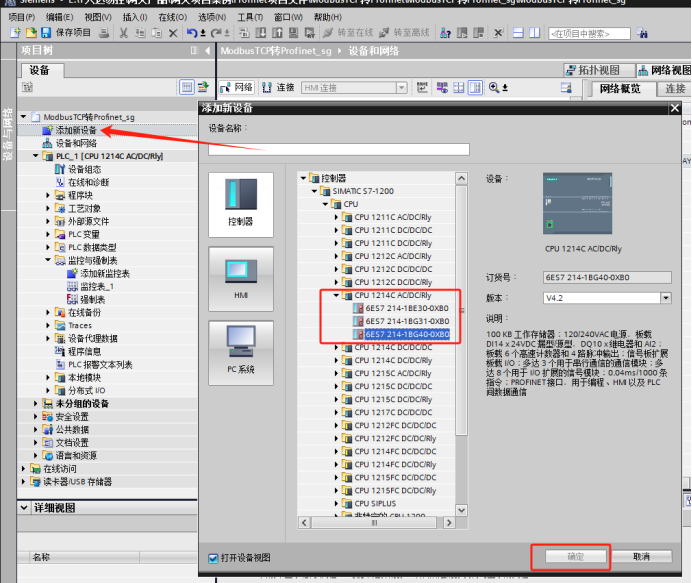Collapse the 监控与强制表 tree node
This screenshot has width=692, height=583.
point(48,260)
